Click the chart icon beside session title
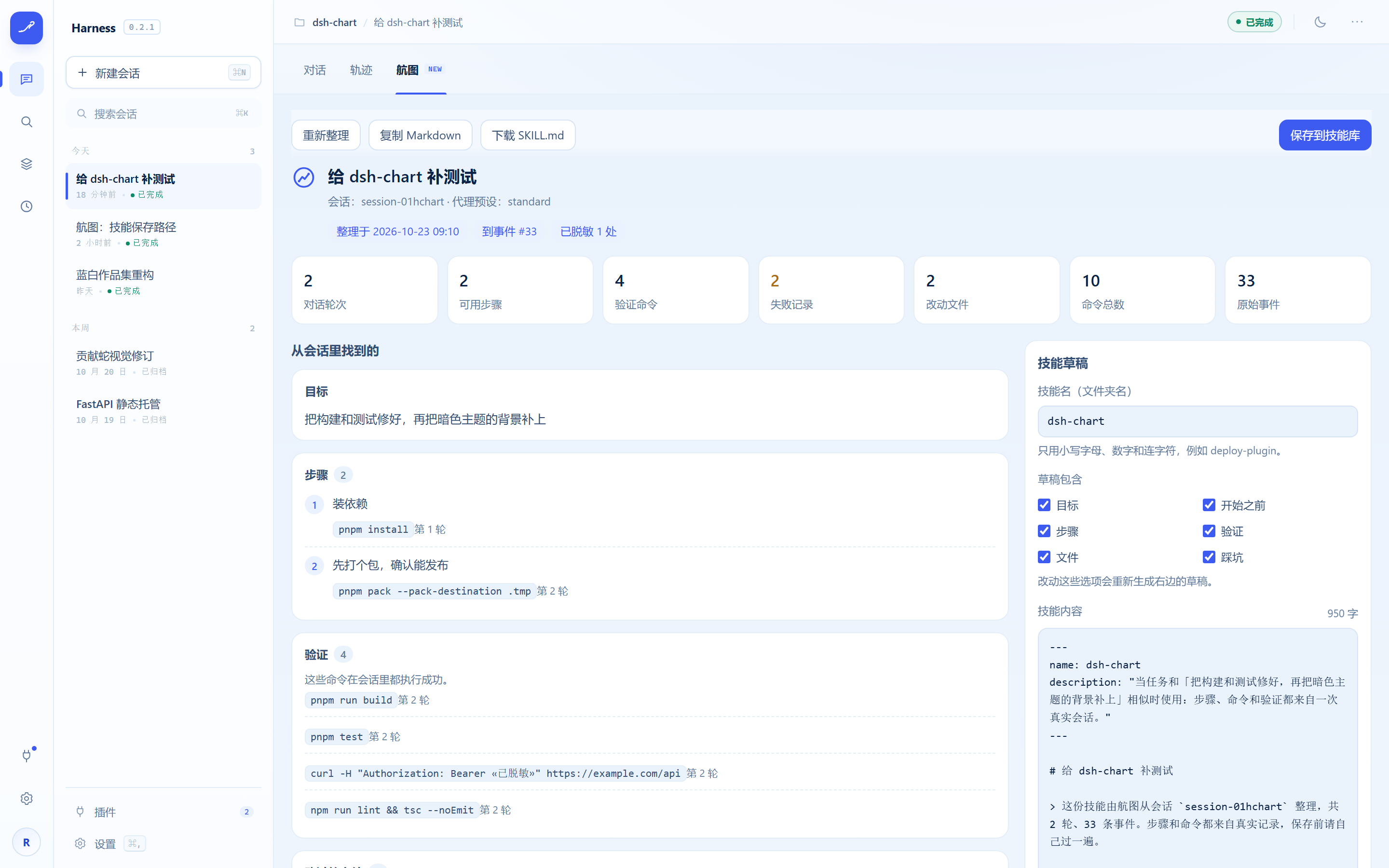The image size is (1389, 868). pos(304,177)
